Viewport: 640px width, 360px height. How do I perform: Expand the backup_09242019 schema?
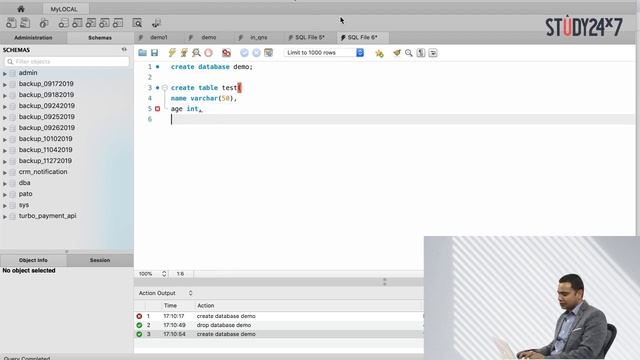[x=5, y=107]
